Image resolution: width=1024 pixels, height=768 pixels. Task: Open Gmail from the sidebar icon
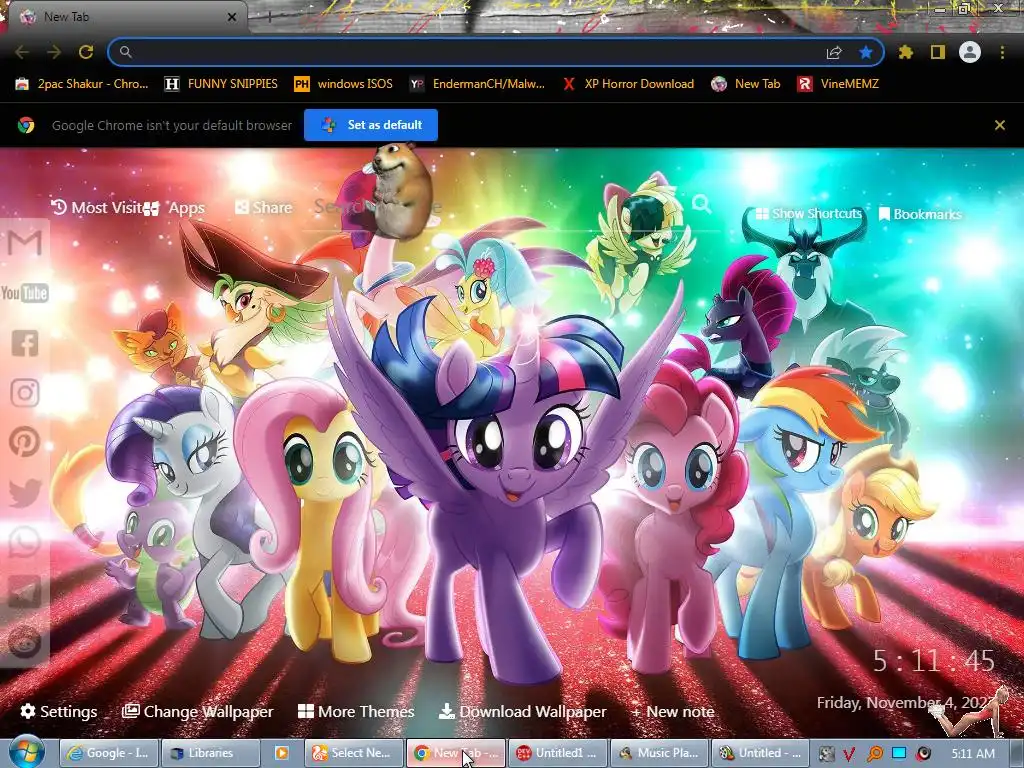[x=25, y=242]
